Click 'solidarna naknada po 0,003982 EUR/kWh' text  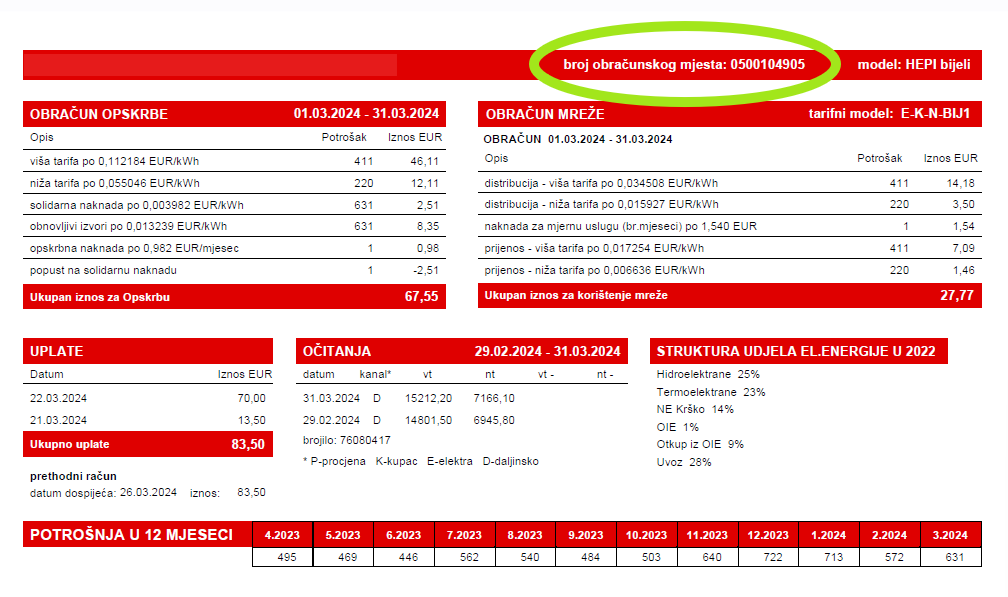click(x=136, y=205)
